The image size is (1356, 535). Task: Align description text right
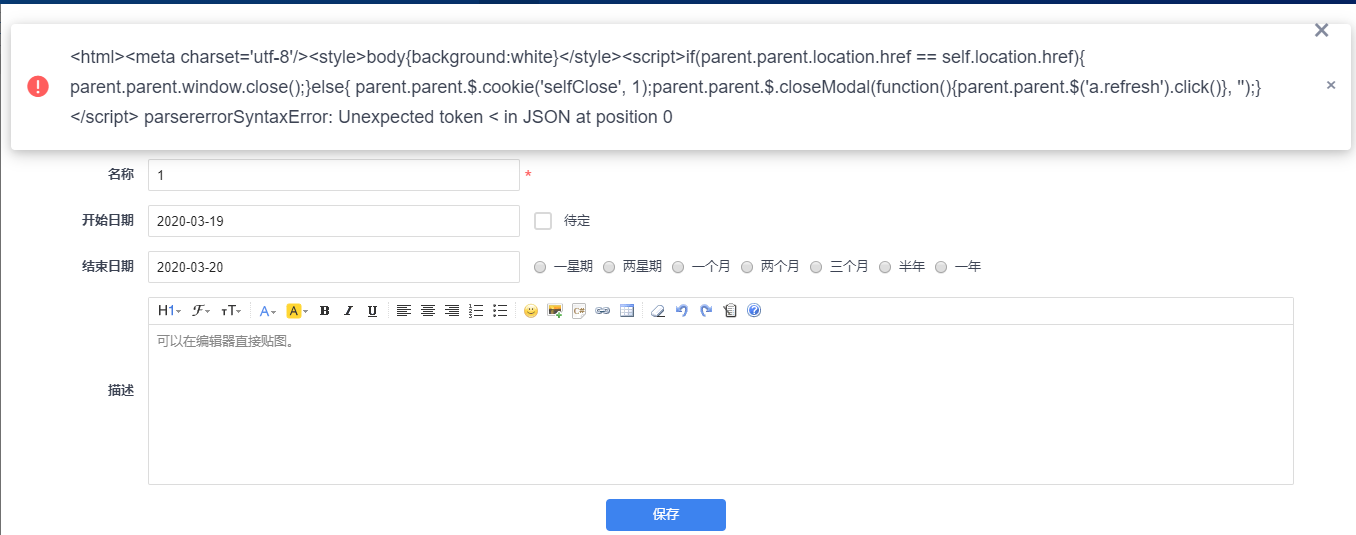click(x=452, y=311)
